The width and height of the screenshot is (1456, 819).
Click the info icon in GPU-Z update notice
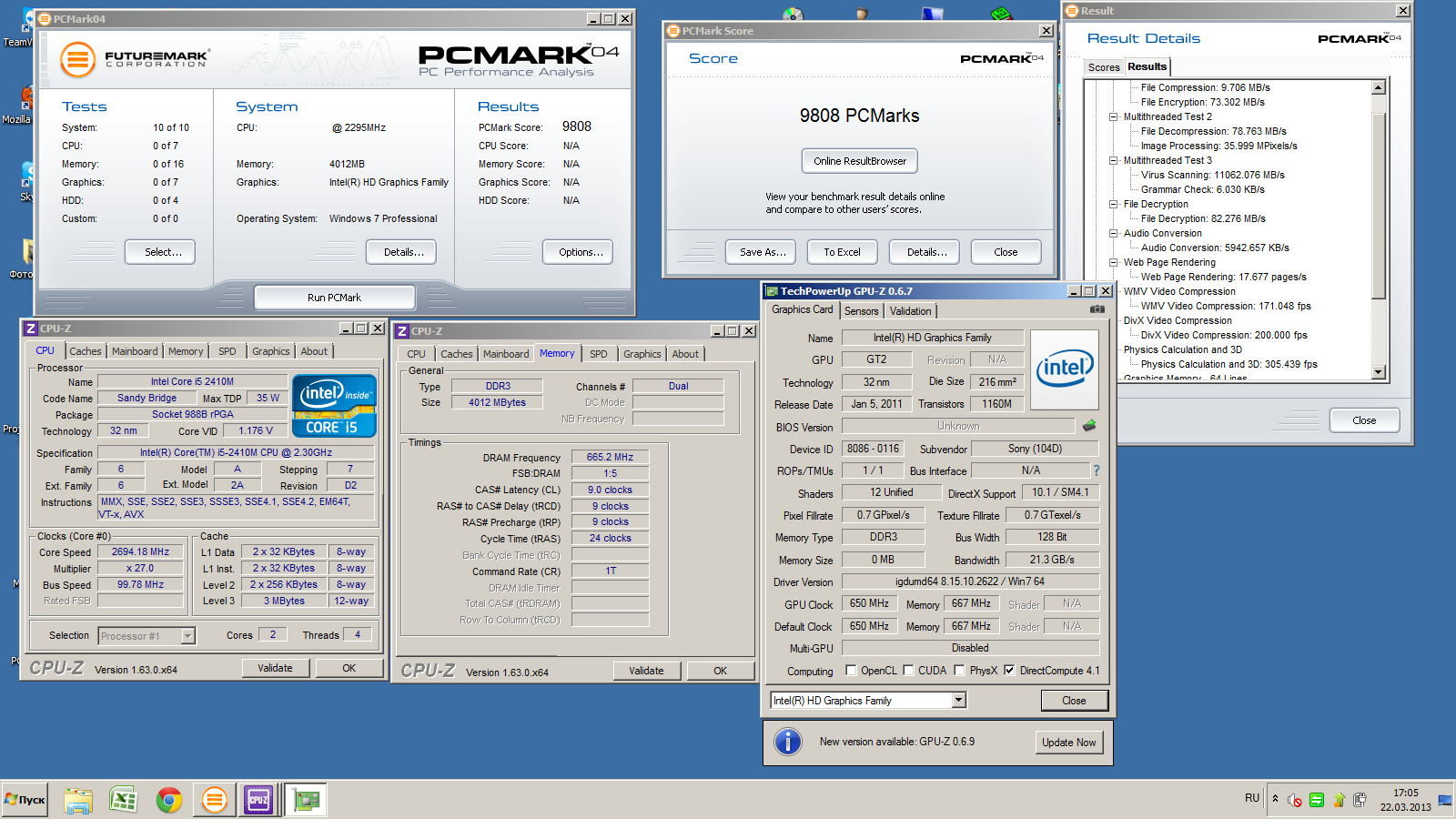coord(788,742)
